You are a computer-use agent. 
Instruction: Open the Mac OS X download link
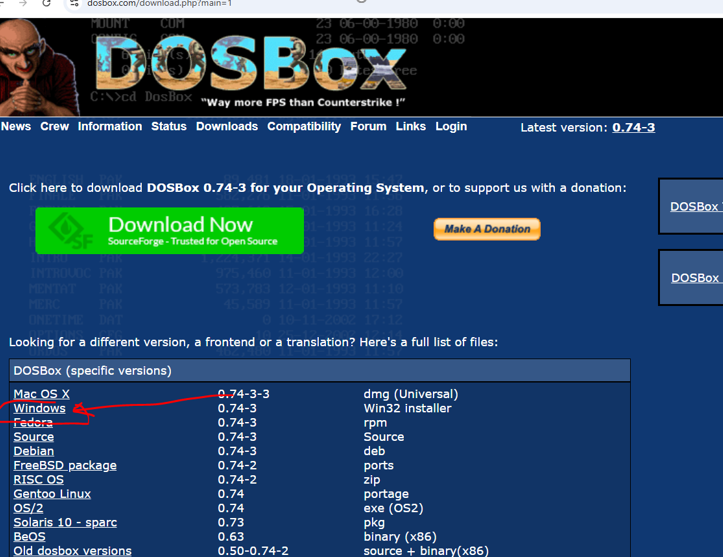pos(42,394)
